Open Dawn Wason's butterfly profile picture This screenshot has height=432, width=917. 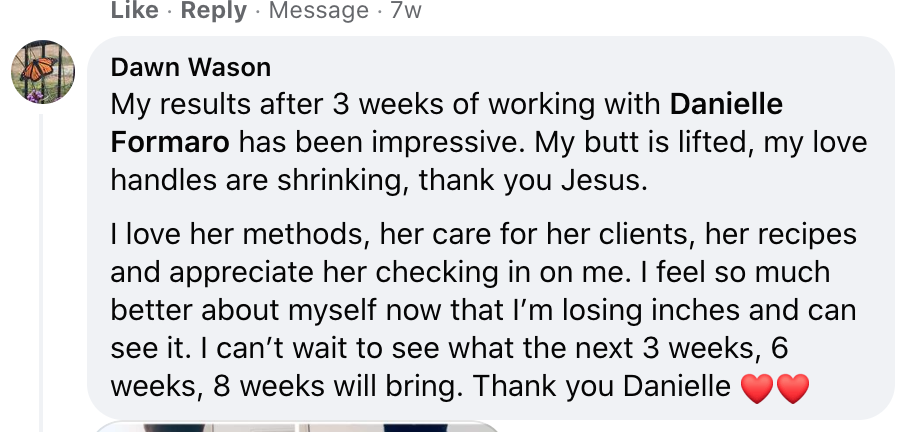point(43,71)
